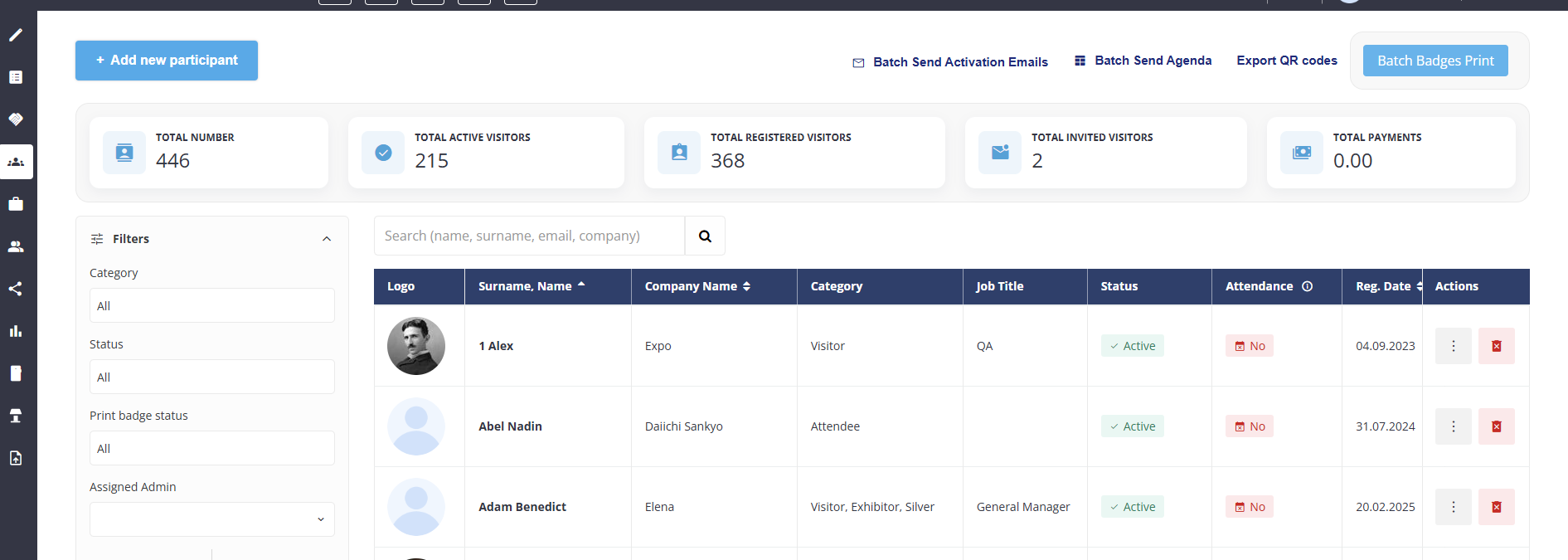The height and width of the screenshot is (560, 1568).
Task: Delete the 1 Alex participant row
Action: tap(1497, 346)
